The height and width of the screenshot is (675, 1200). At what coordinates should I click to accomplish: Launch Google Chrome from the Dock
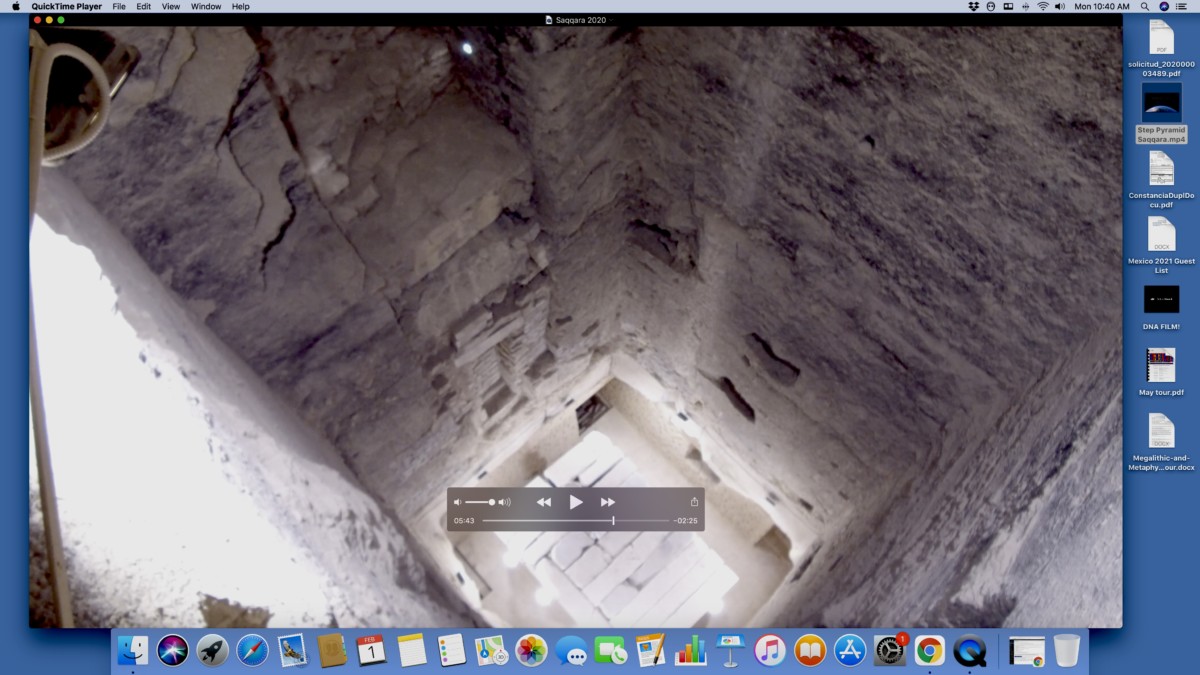[930, 650]
